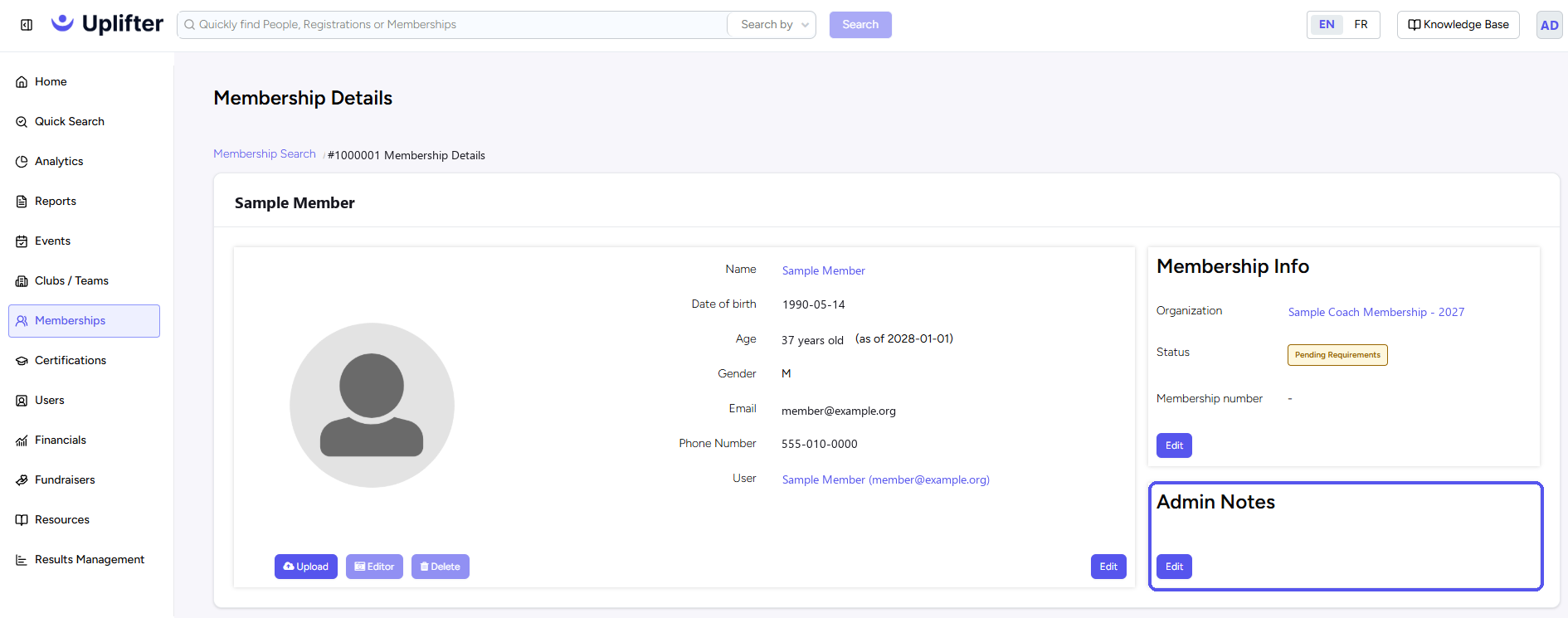Image resolution: width=1568 pixels, height=618 pixels.
Task: Click the Quick Search magnifier icon
Action: 22,122
